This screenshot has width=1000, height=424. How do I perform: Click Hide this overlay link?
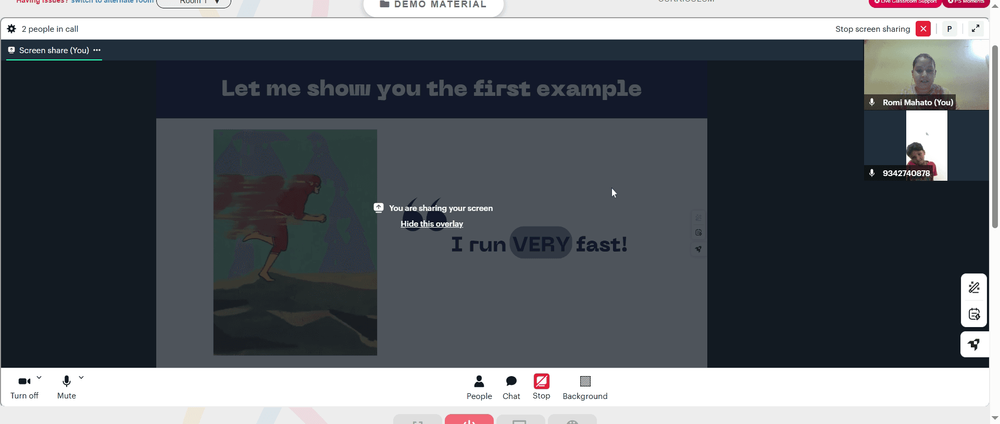tap(432, 224)
